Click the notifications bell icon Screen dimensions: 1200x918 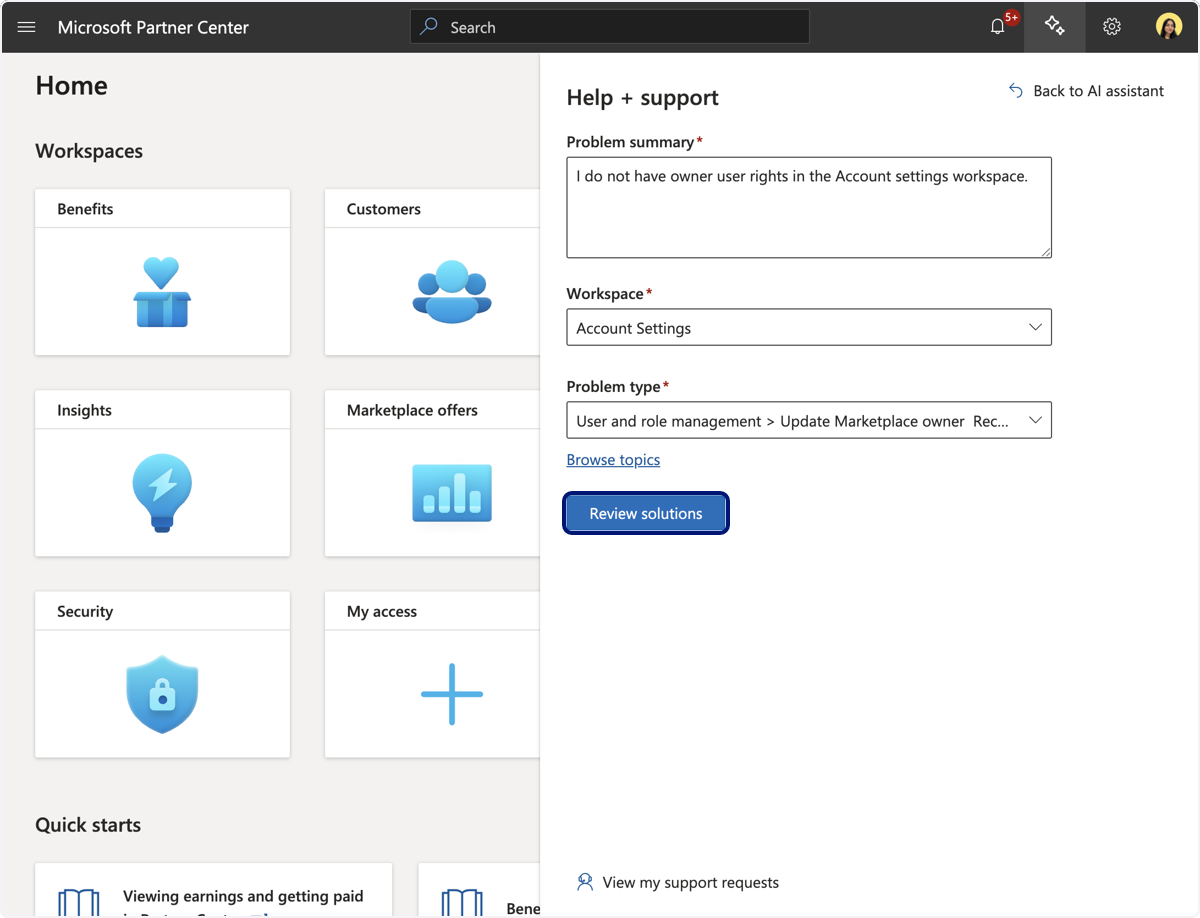[997, 27]
